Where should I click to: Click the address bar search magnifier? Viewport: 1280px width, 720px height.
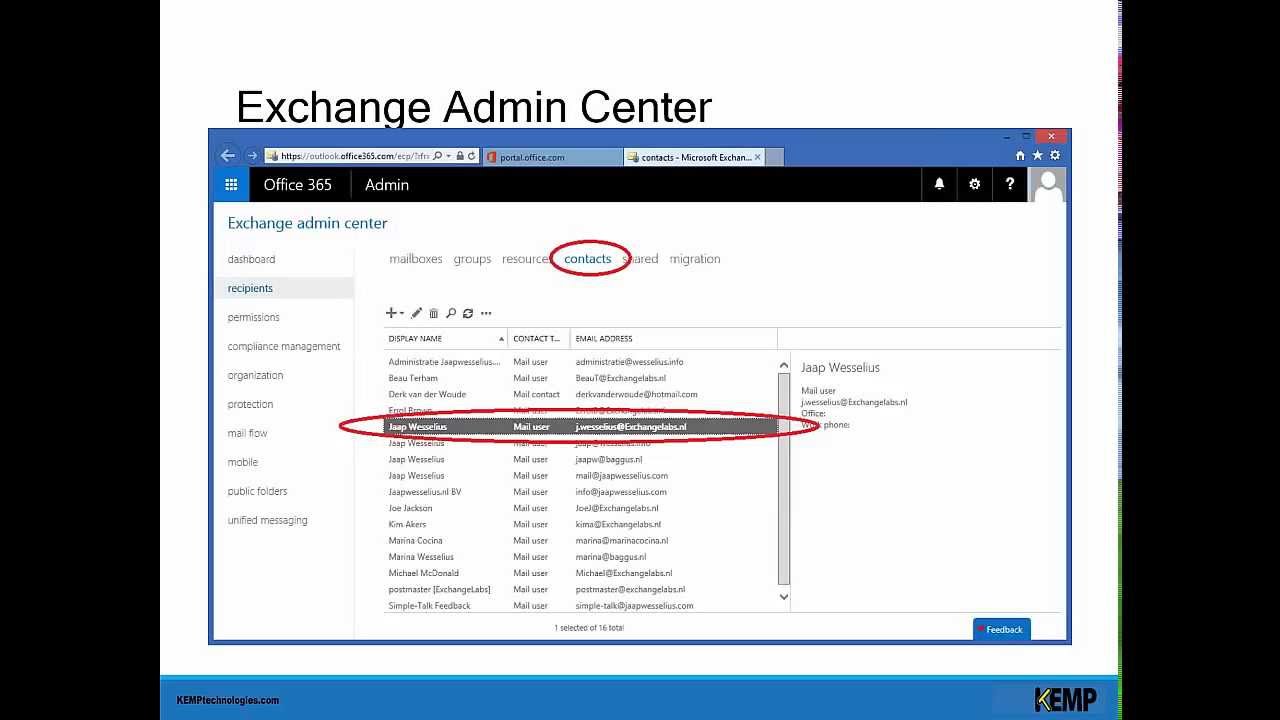438,157
